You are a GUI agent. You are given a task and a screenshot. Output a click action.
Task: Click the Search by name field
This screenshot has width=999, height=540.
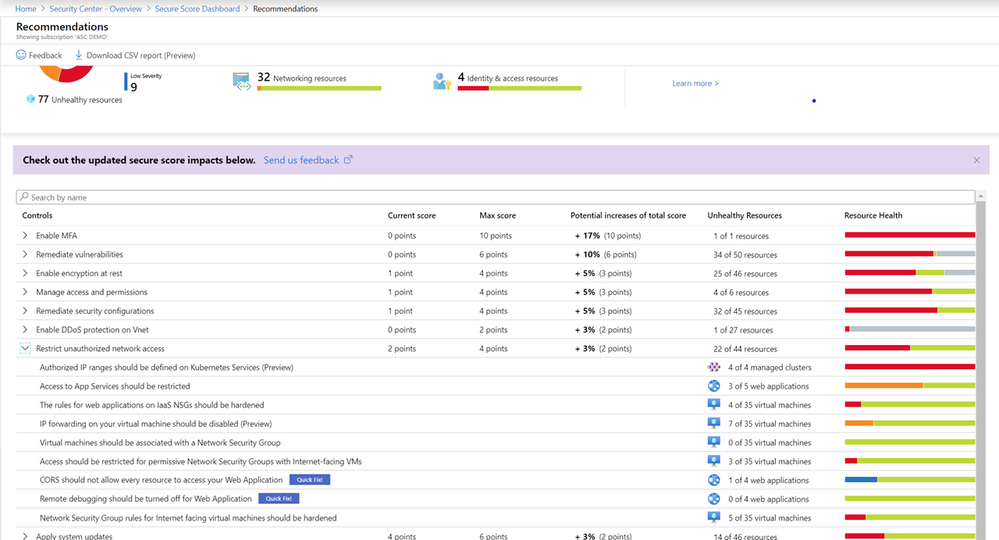(x=496, y=197)
